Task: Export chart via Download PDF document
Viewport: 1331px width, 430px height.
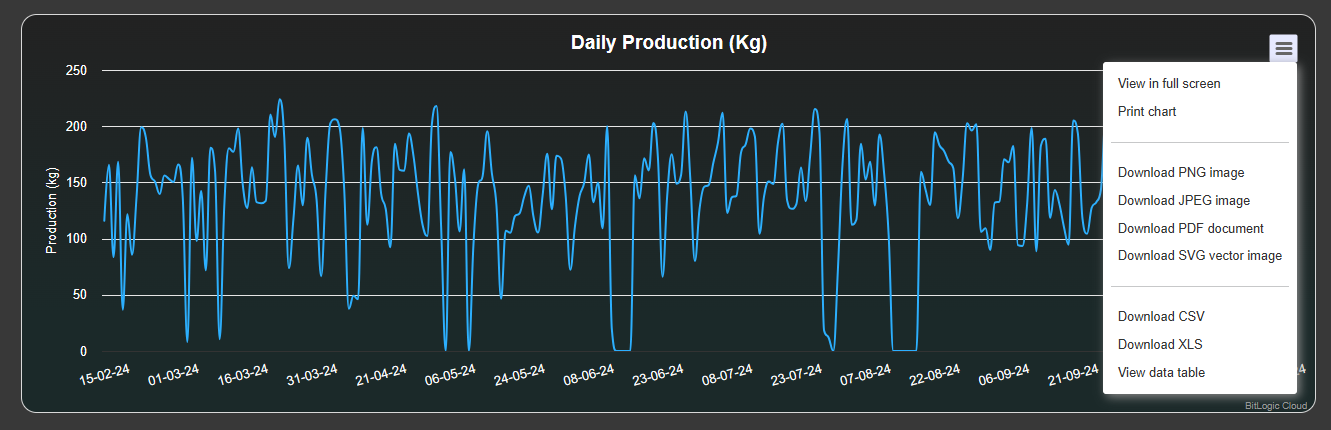Action: pos(1190,229)
